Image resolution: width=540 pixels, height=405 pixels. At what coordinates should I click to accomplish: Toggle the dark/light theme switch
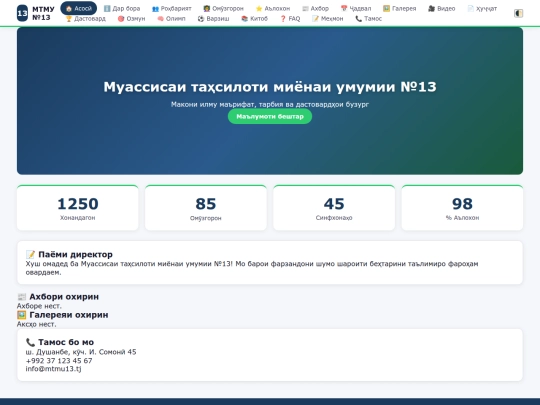coord(518,13)
